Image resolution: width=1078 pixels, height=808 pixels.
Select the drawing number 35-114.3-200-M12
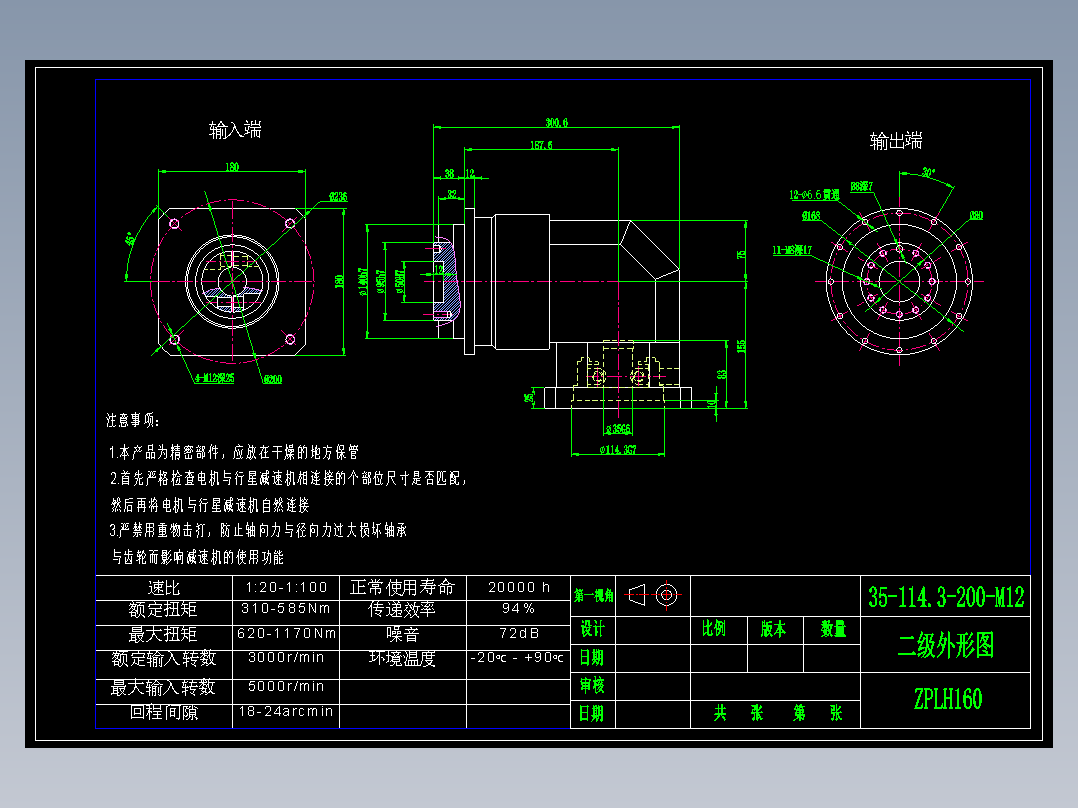943,595
